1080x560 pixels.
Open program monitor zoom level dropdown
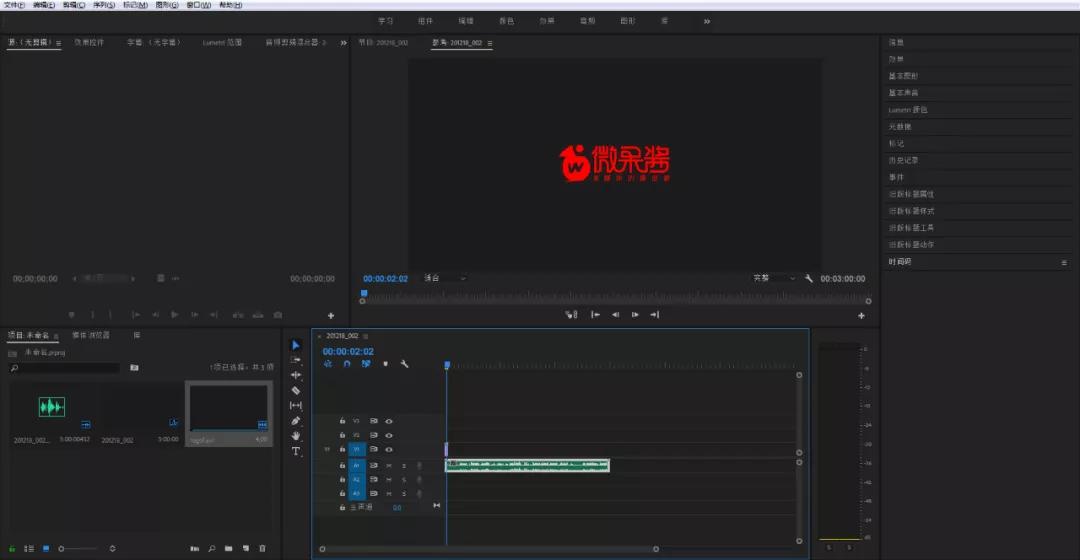445,278
